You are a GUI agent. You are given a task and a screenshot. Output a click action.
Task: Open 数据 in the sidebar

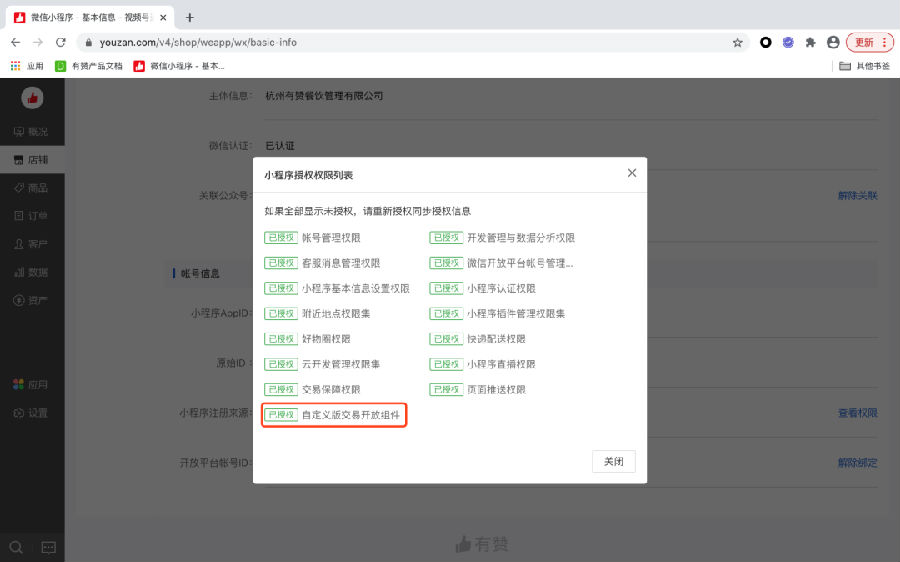click(x=32, y=272)
